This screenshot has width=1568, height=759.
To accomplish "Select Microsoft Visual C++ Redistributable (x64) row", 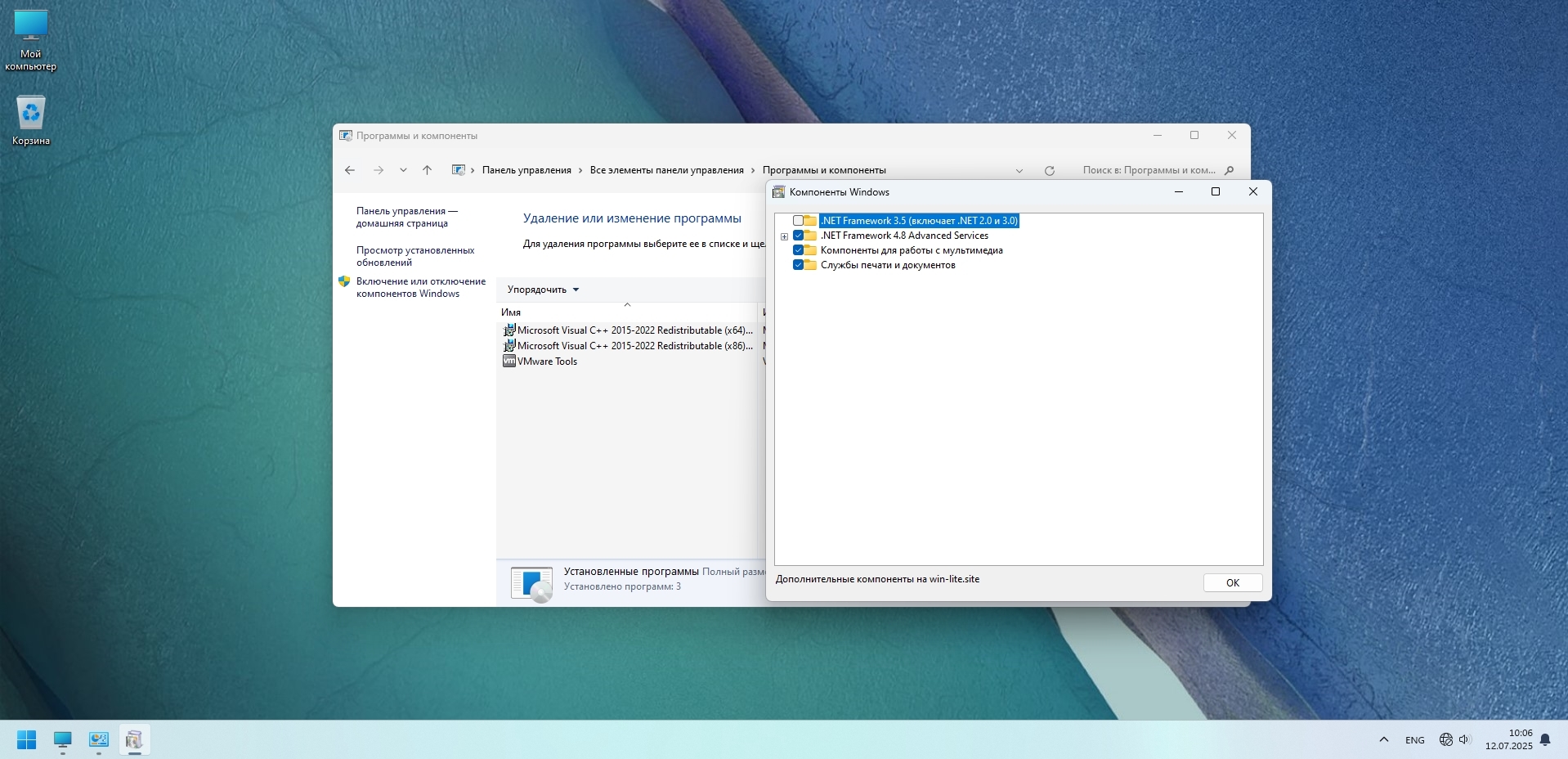I will pyautogui.click(x=628, y=330).
